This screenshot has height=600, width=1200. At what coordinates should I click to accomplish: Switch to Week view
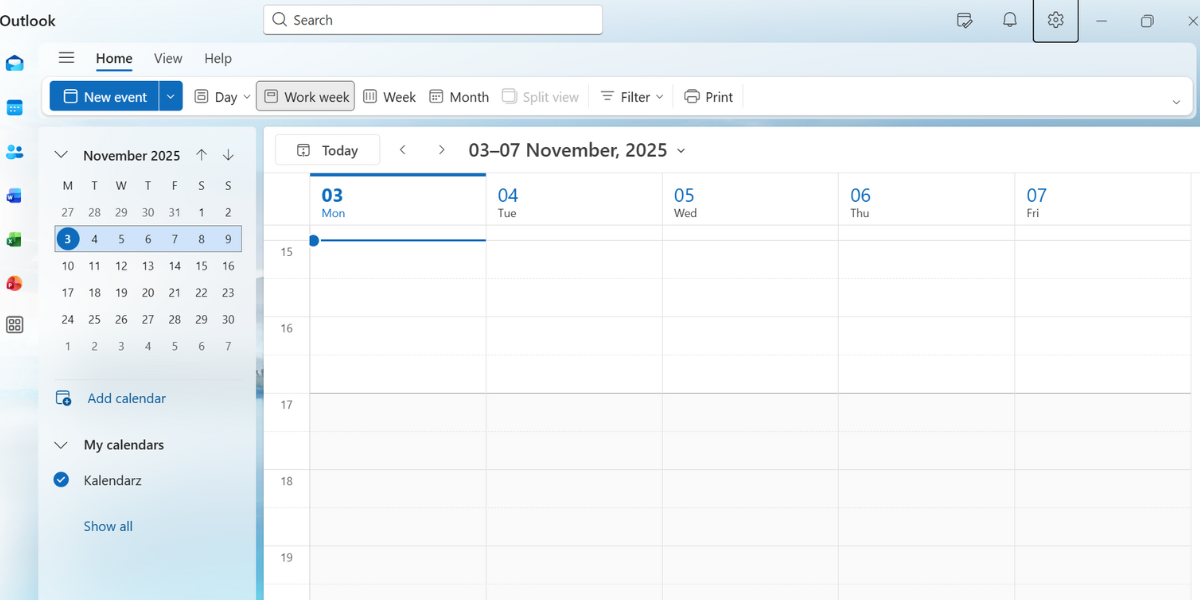pos(389,96)
